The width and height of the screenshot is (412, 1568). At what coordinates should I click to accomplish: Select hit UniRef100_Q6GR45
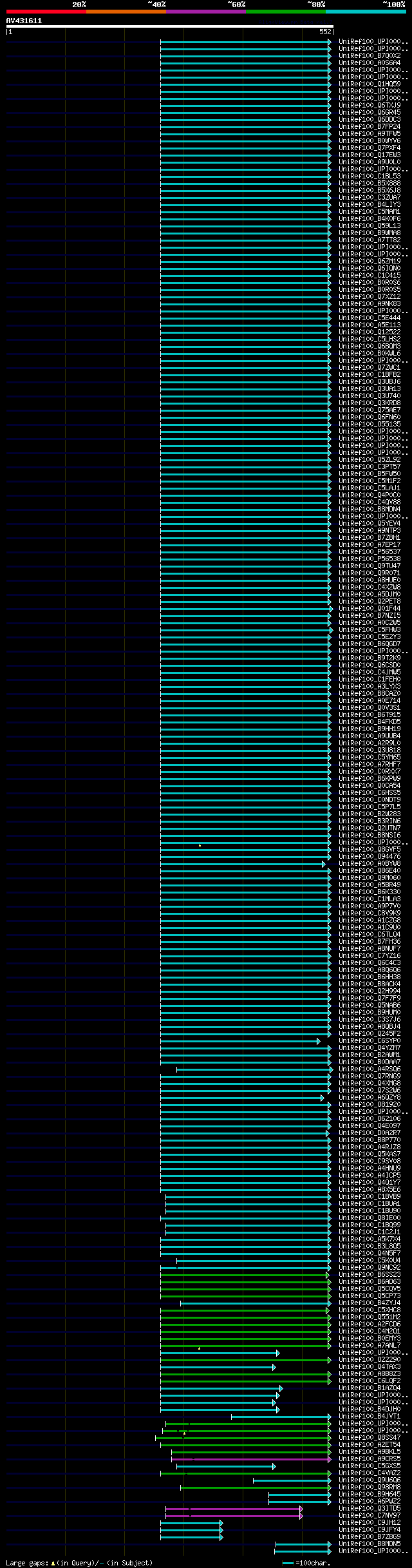(370, 113)
